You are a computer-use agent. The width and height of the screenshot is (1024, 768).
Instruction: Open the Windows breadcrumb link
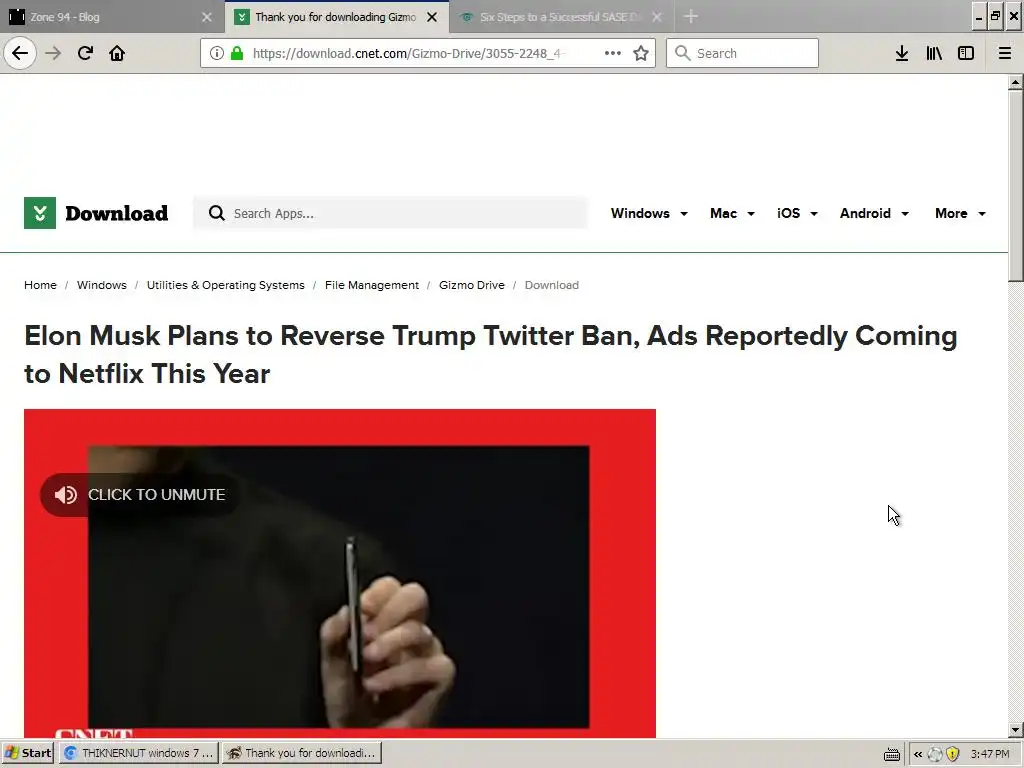102,285
